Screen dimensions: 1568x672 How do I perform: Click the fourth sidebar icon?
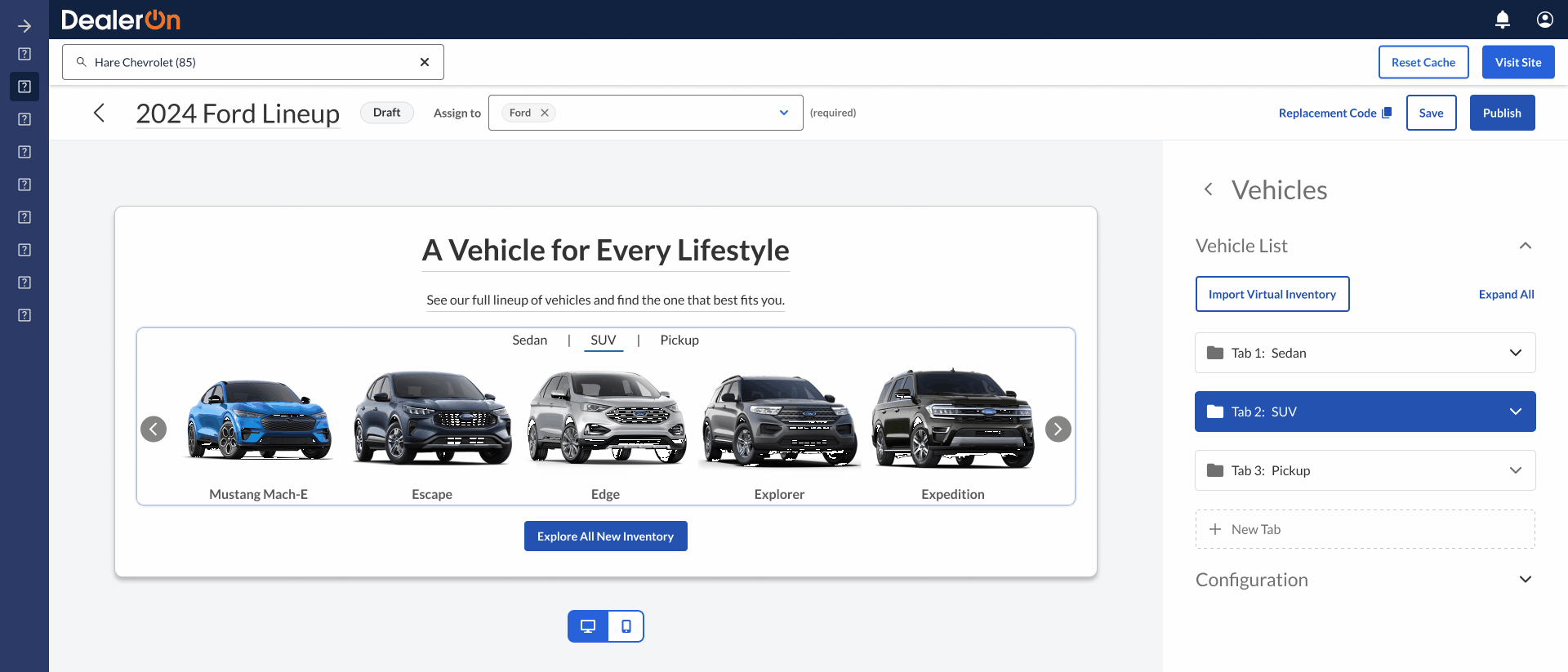pyautogui.click(x=24, y=152)
